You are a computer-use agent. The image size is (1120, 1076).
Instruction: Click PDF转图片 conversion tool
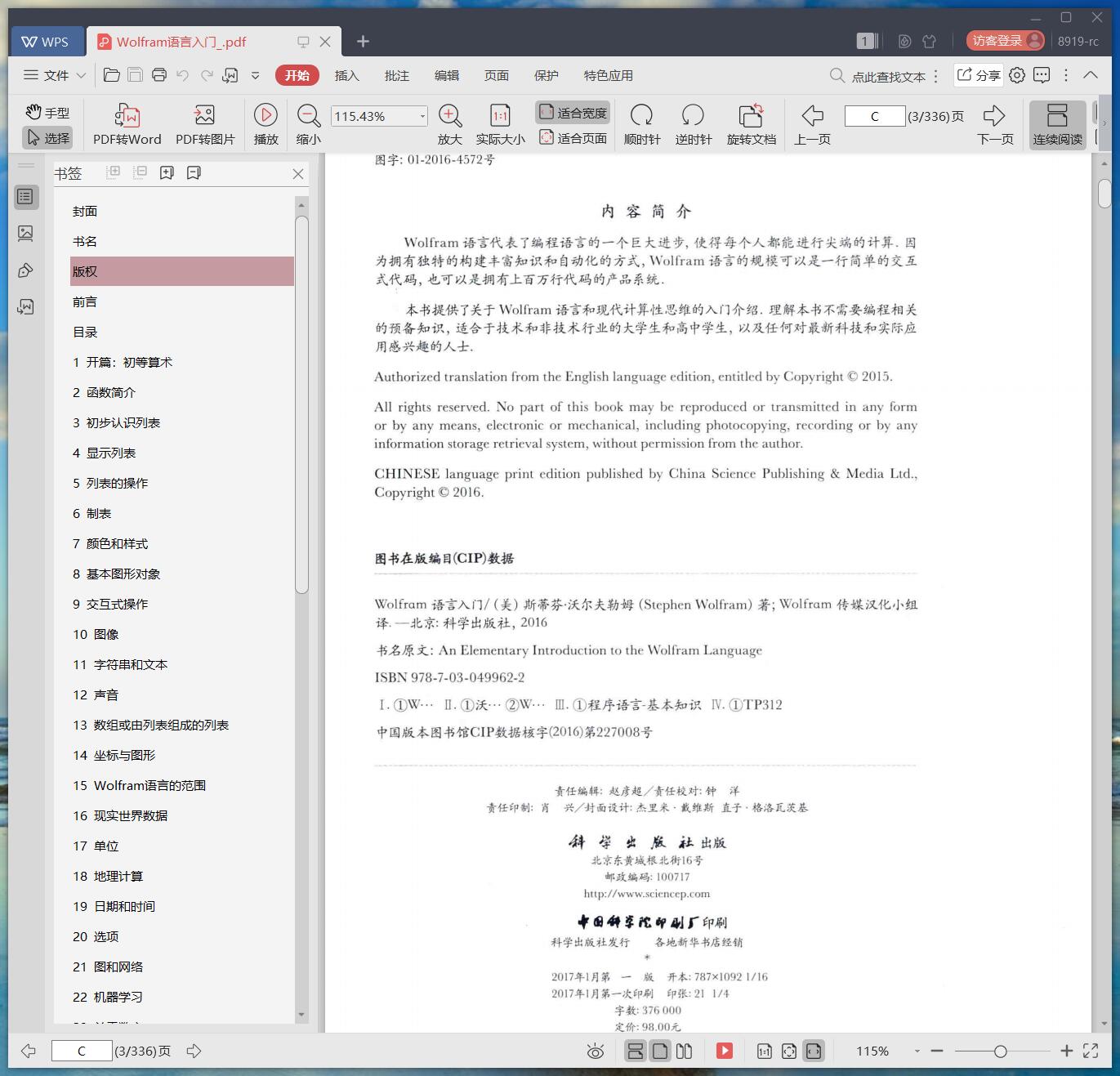205,125
